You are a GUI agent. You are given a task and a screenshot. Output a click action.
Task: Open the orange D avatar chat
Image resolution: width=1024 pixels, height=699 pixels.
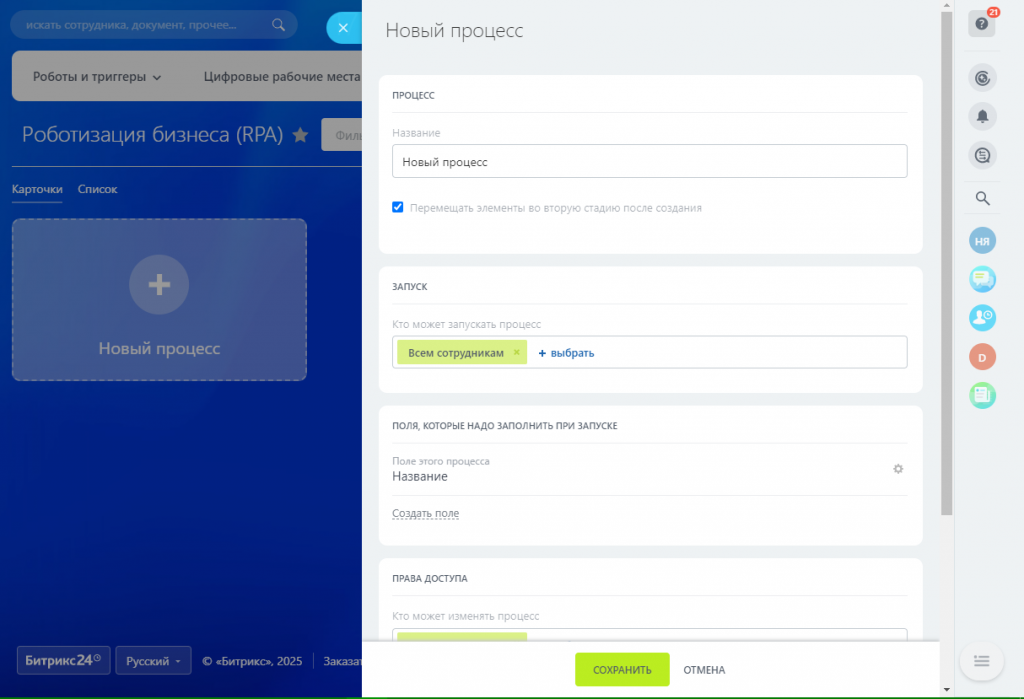click(x=982, y=357)
